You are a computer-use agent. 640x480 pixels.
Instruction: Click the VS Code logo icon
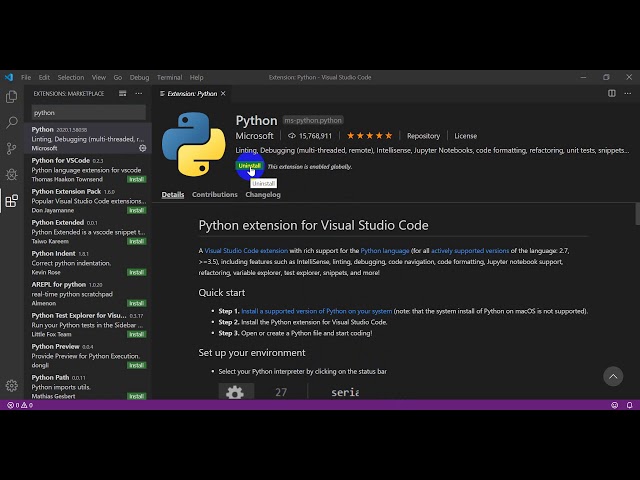[x=9, y=77]
